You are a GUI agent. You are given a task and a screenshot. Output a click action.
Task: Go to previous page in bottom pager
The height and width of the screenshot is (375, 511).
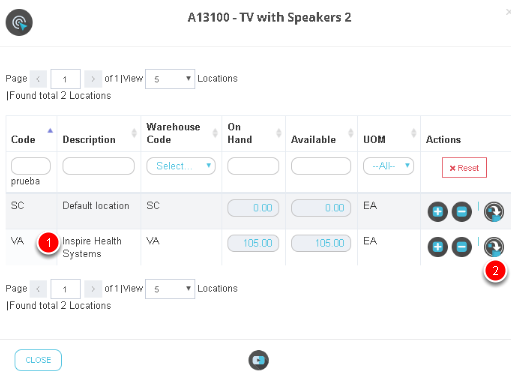tap(38, 289)
